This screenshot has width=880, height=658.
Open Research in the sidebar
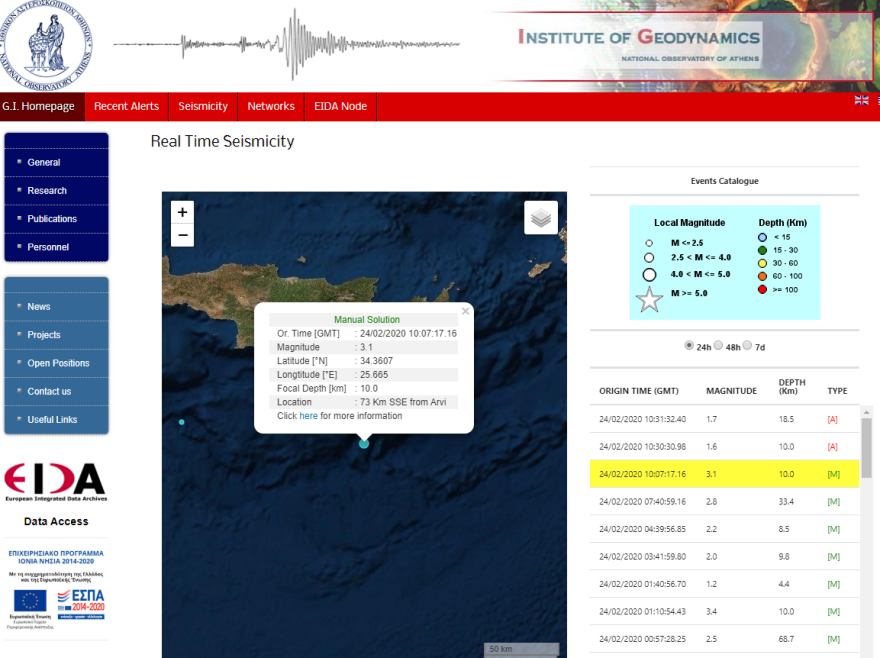click(x=56, y=190)
